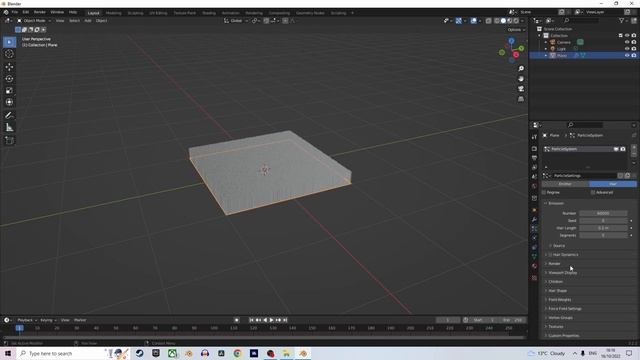Image resolution: width=640 pixels, height=360 pixels.
Task: Jump to the timeline end frame
Action: (285, 320)
